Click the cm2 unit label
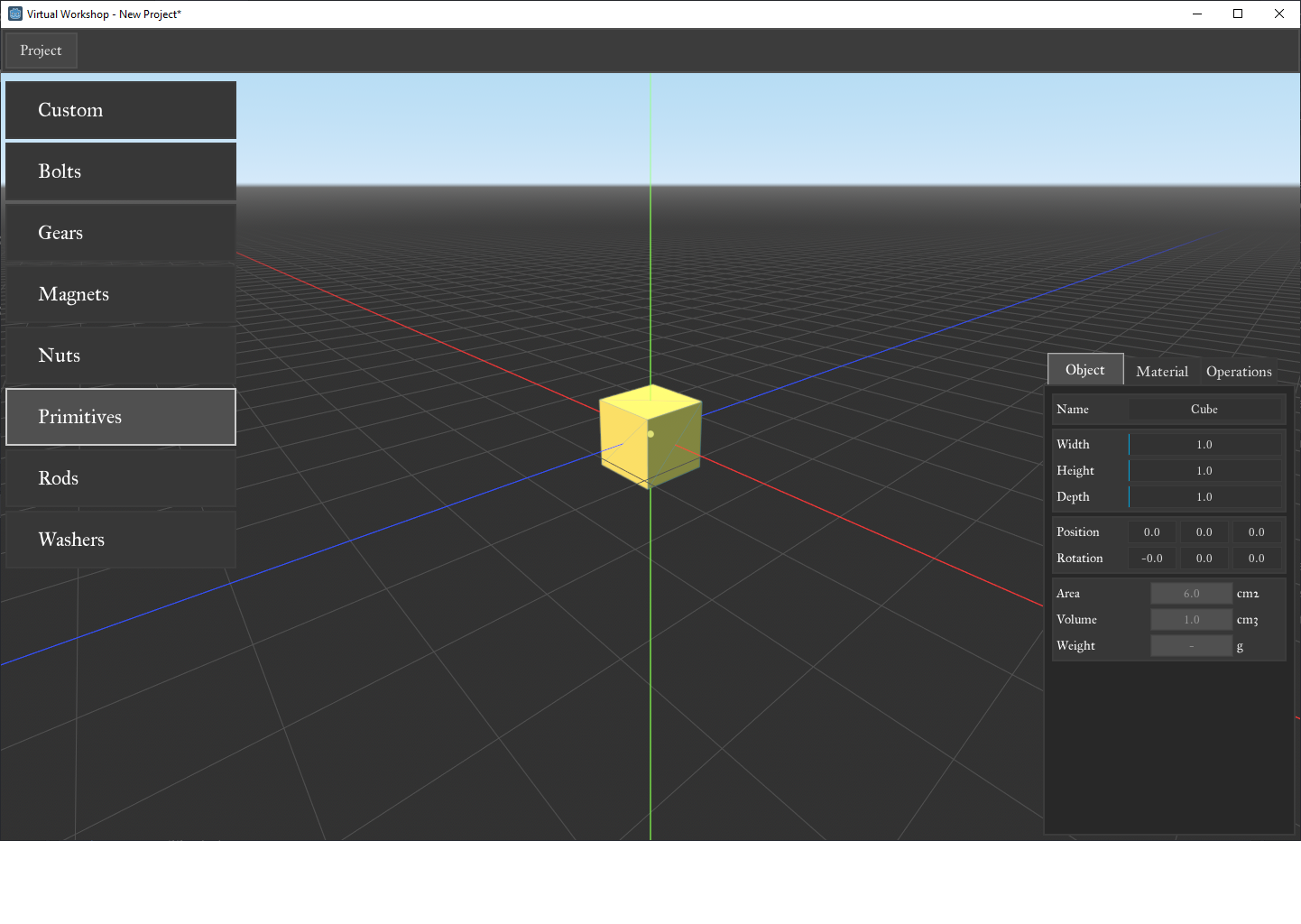The height and width of the screenshot is (924, 1301). click(1248, 594)
